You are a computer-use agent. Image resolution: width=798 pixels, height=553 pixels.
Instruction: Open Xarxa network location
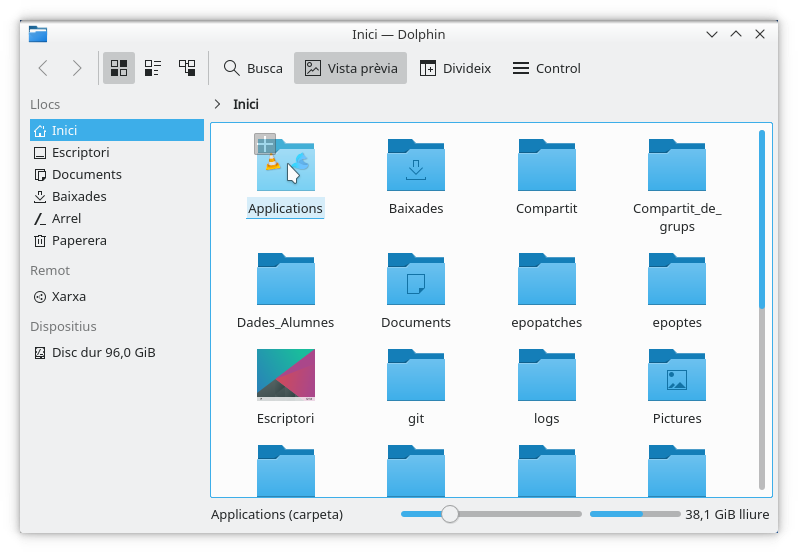pos(117,297)
